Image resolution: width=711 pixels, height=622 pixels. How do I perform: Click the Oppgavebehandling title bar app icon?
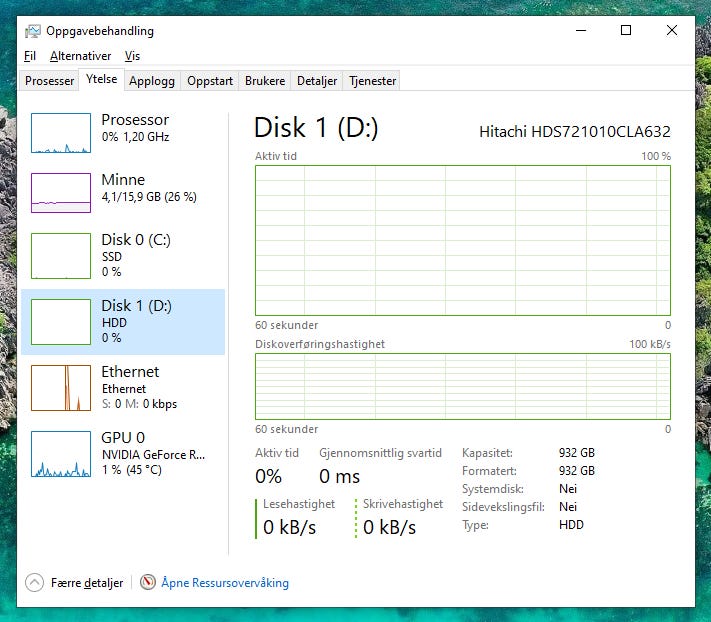click(33, 31)
